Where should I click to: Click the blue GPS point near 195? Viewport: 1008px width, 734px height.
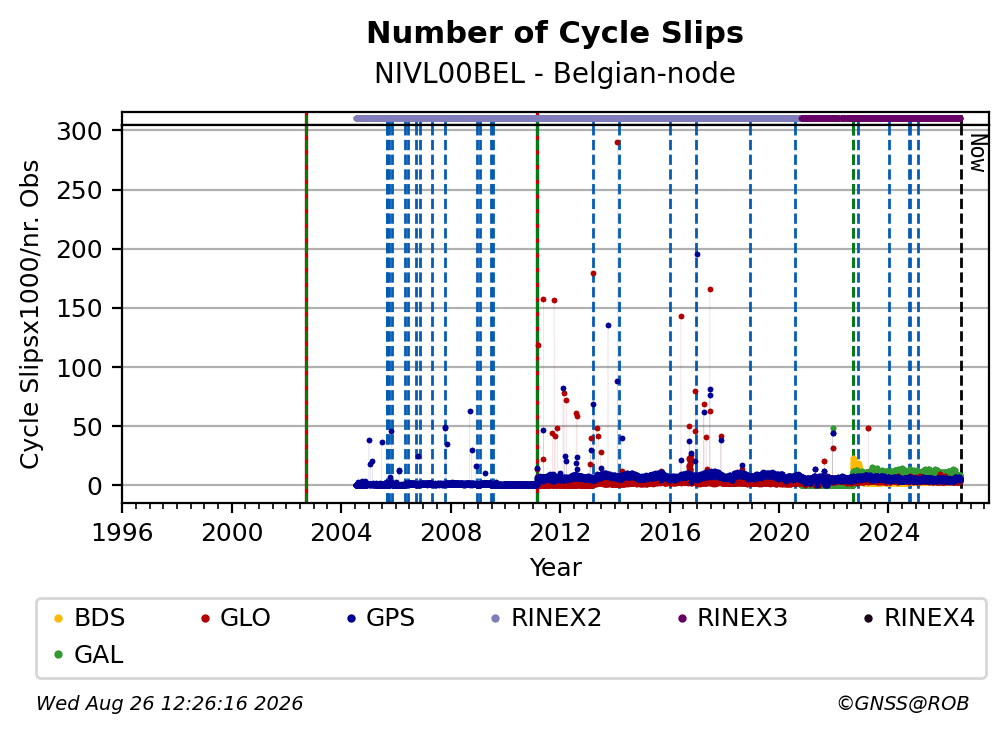697,255
